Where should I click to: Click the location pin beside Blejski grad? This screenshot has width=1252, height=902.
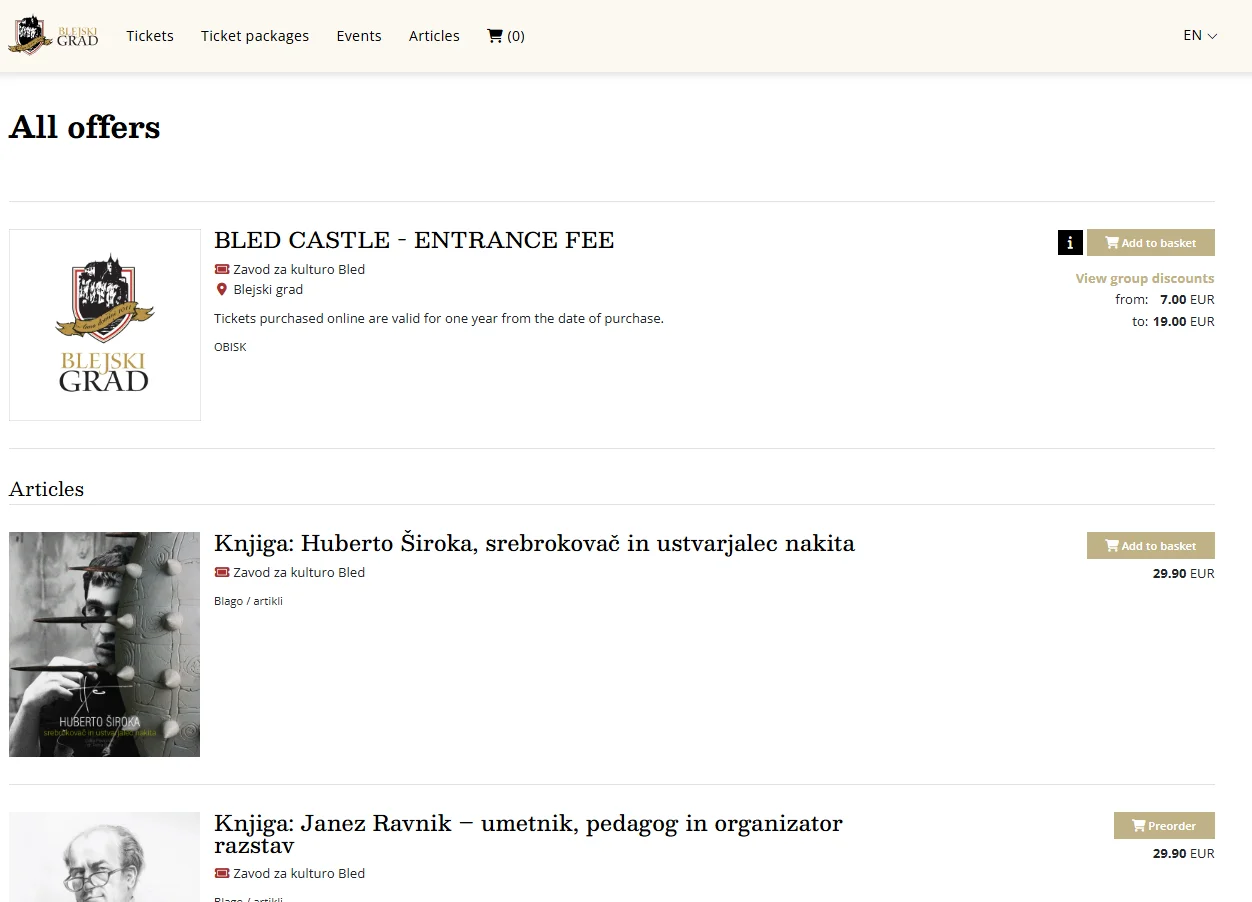tap(221, 289)
